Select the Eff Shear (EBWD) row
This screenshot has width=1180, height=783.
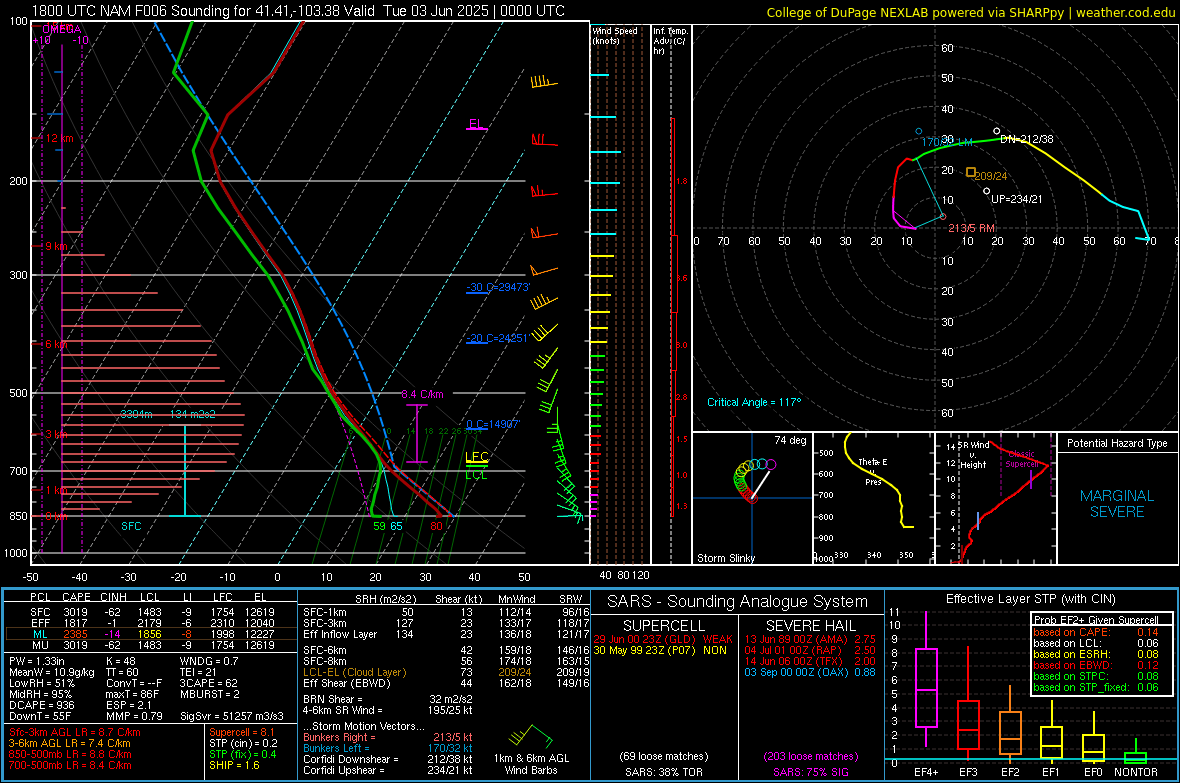pos(446,684)
